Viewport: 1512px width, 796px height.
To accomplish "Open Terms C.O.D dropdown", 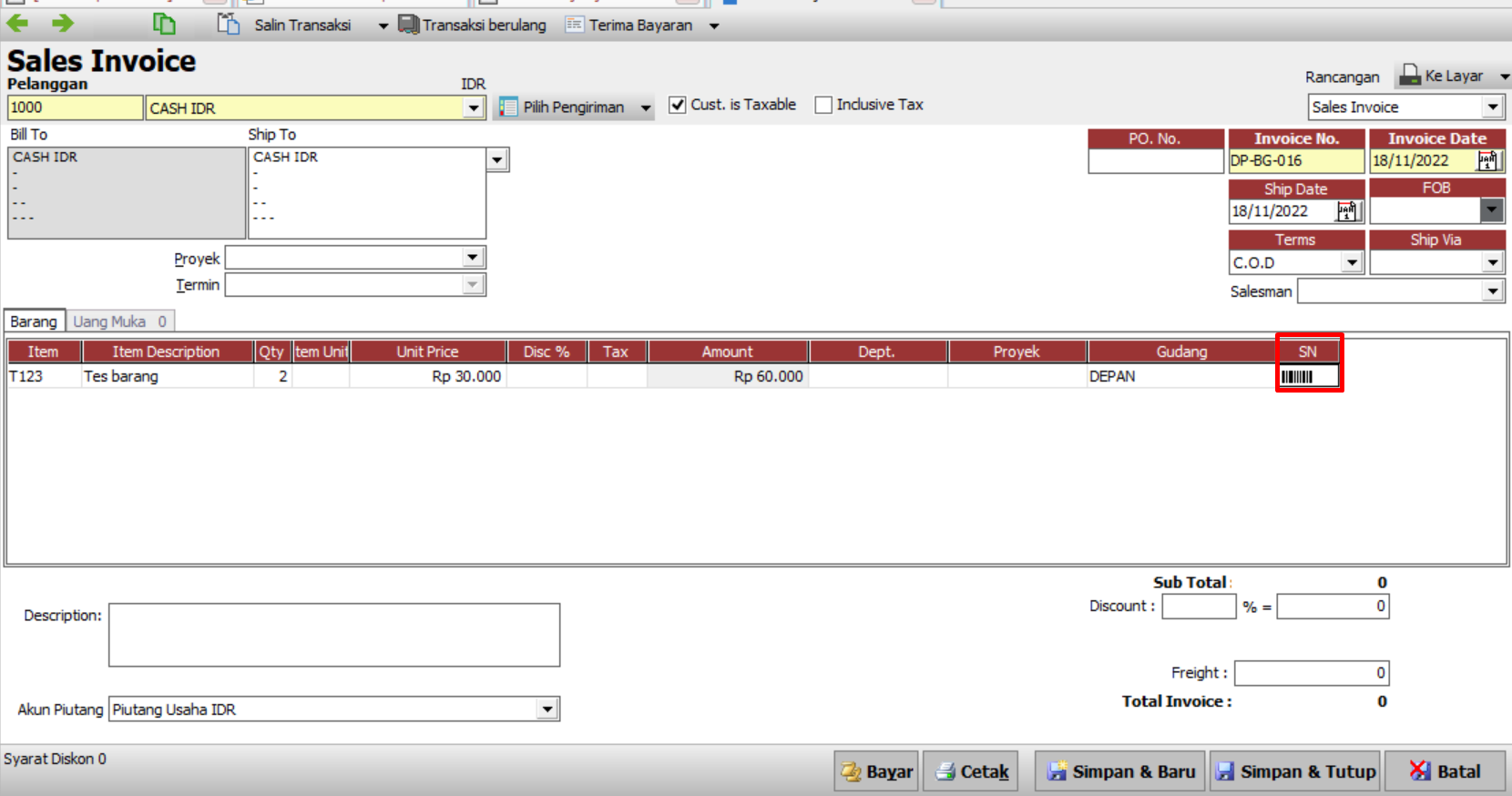I will pos(1352,262).
